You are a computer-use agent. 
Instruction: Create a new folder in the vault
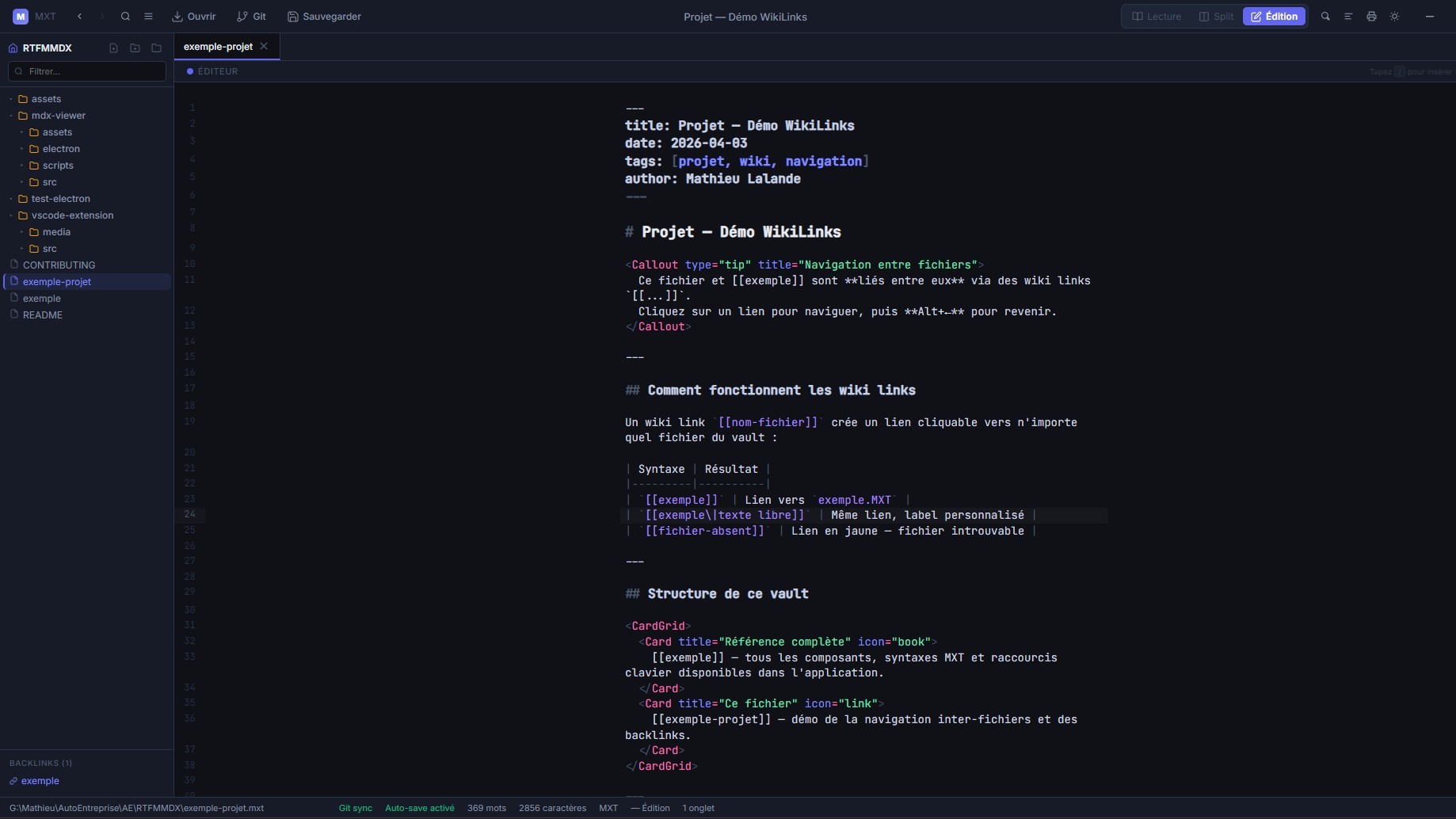pyautogui.click(x=135, y=48)
